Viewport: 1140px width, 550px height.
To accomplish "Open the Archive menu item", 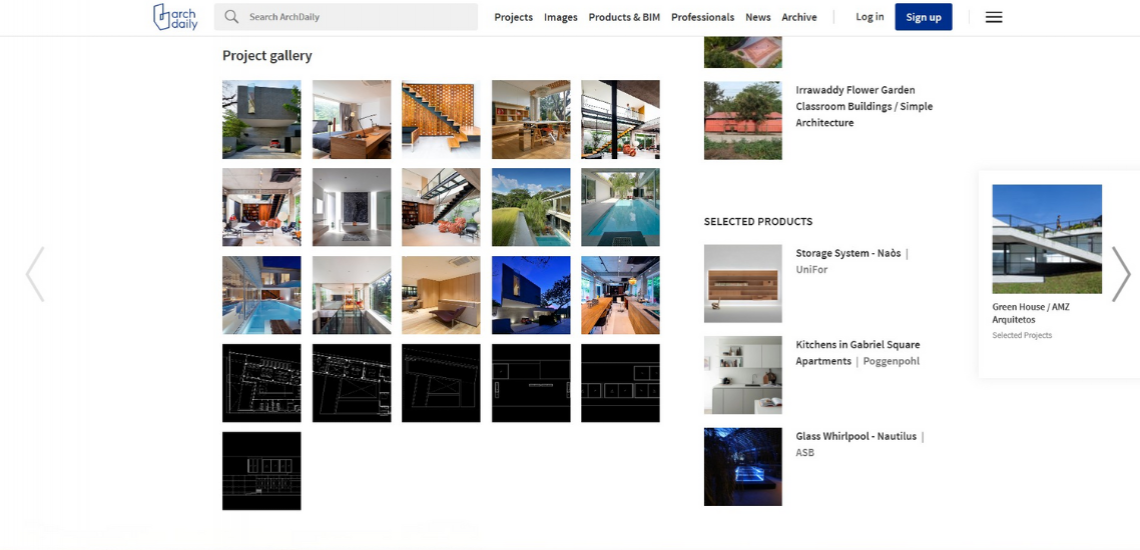I will pos(799,17).
